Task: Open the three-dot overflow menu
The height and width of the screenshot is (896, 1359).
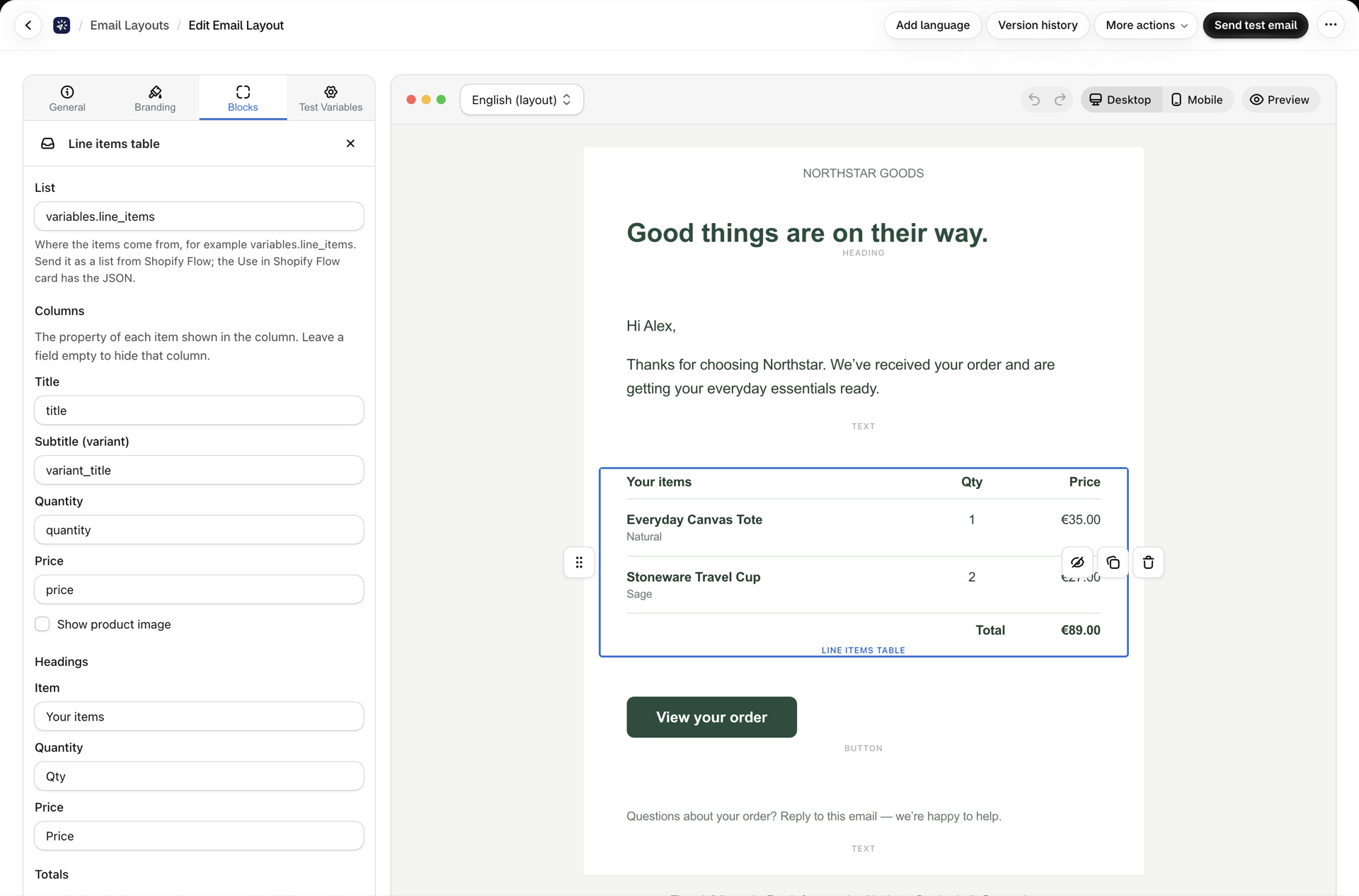Action: click(x=1331, y=25)
